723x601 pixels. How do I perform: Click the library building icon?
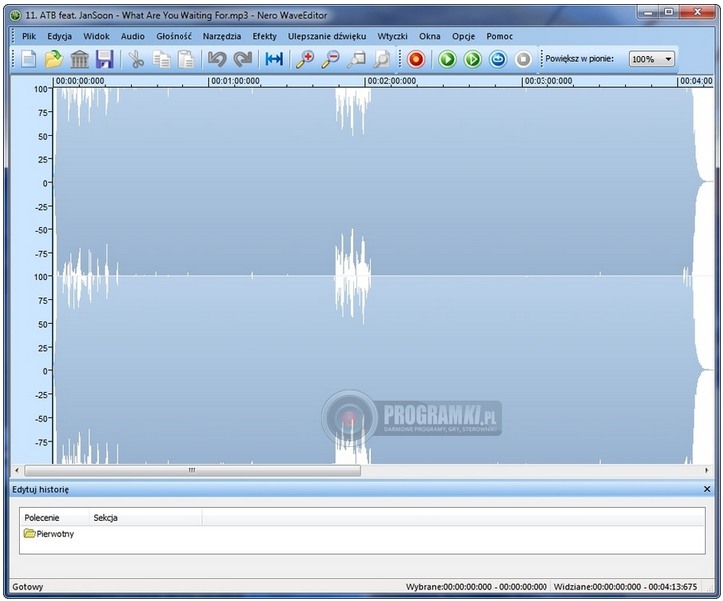click(79, 60)
